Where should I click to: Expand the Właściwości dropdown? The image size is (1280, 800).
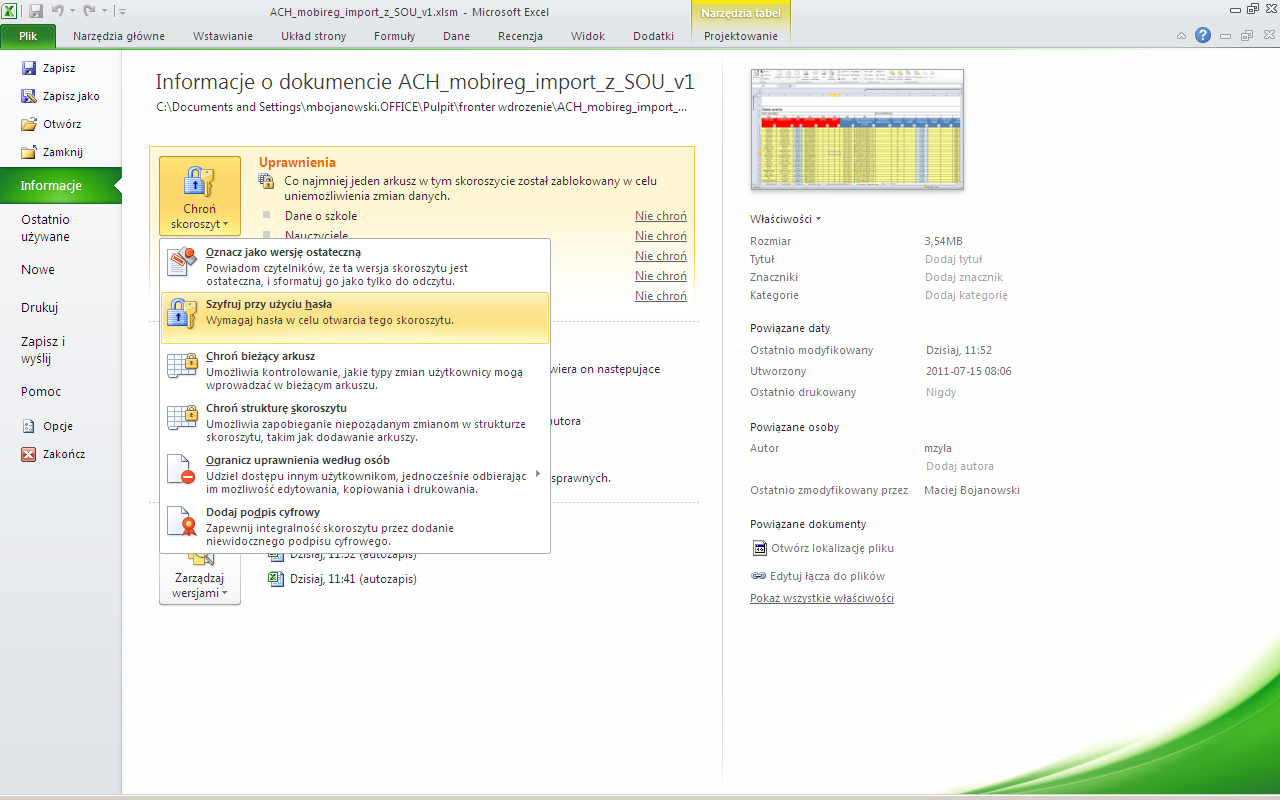click(818, 219)
